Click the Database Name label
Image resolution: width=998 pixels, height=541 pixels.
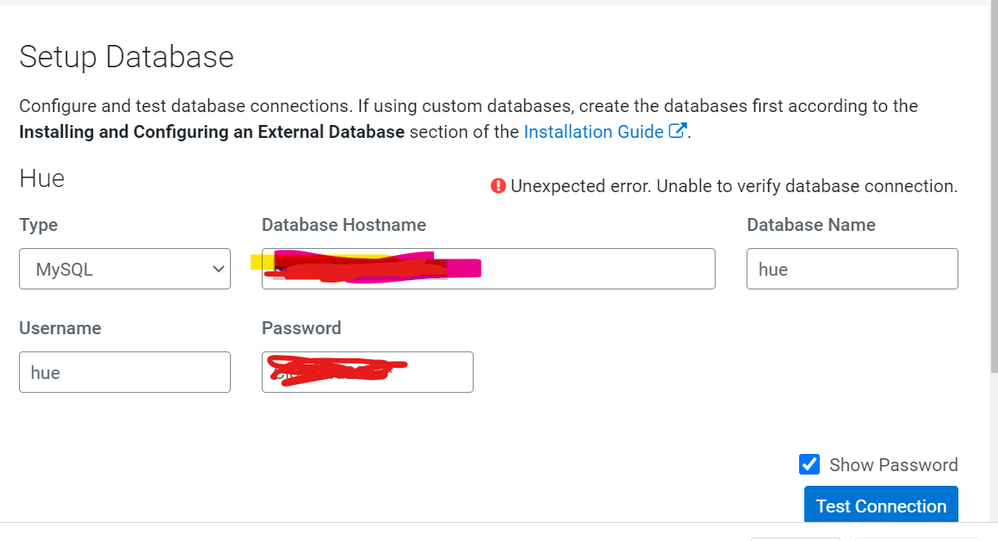(x=811, y=225)
